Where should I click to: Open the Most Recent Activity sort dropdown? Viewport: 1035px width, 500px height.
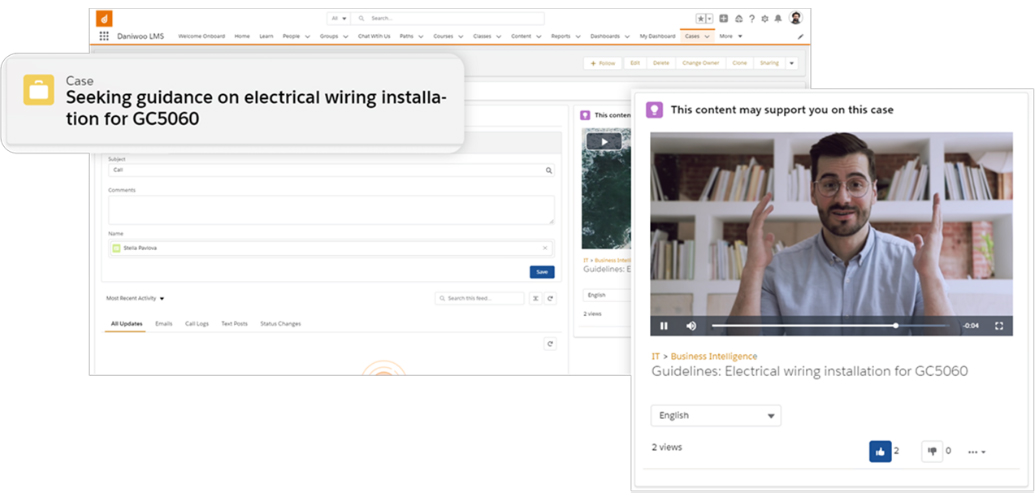(135, 298)
